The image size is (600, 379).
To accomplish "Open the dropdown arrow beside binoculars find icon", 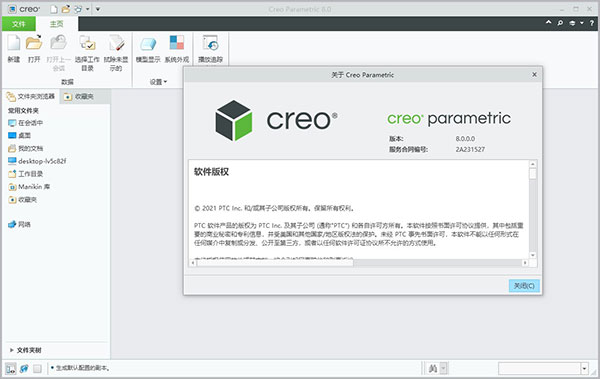I will [443, 369].
